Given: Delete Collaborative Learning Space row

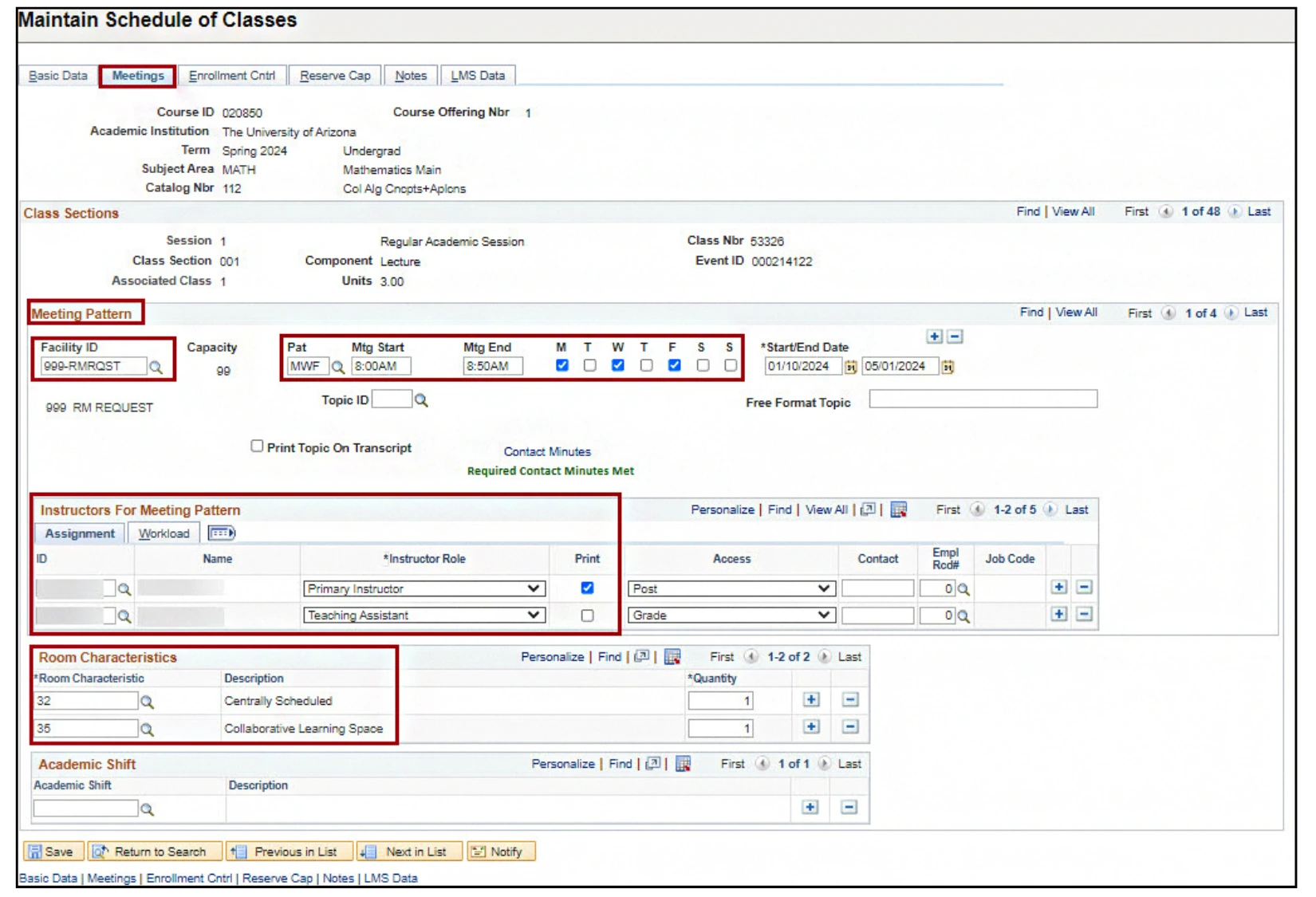Looking at the screenshot, I should point(850,726).
